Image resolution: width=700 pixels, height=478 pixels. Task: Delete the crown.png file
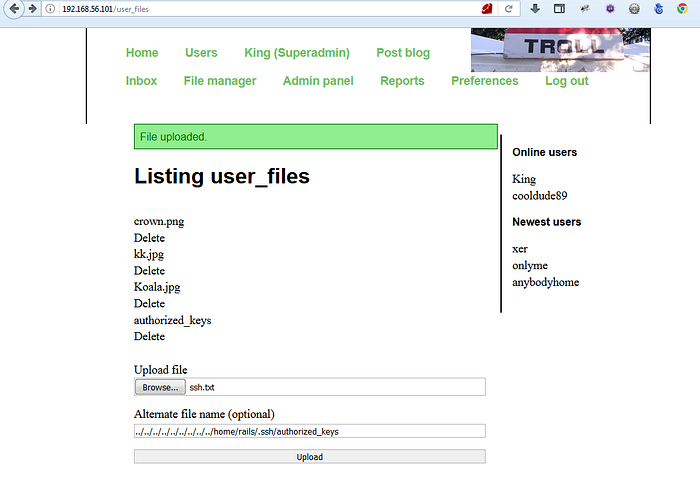(149, 238)
